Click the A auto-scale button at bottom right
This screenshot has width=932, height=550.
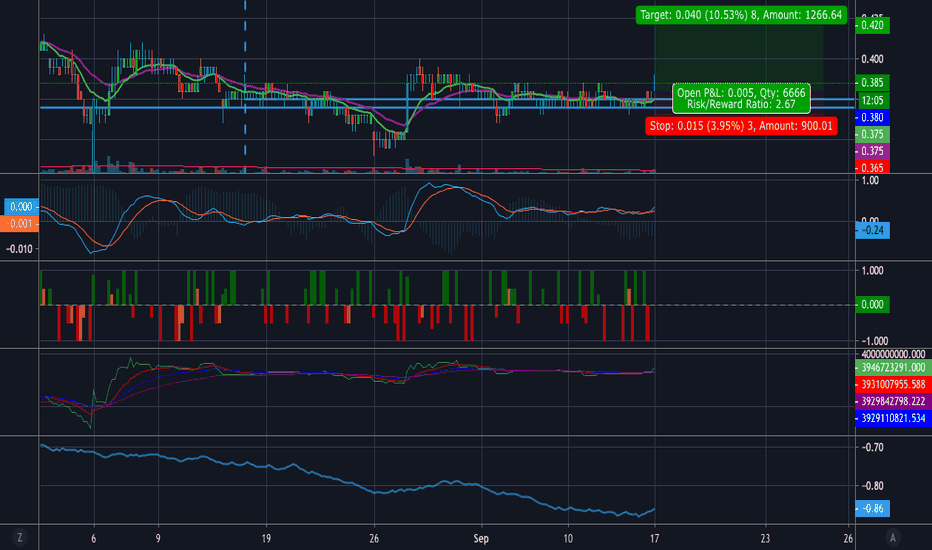(892, 538)
